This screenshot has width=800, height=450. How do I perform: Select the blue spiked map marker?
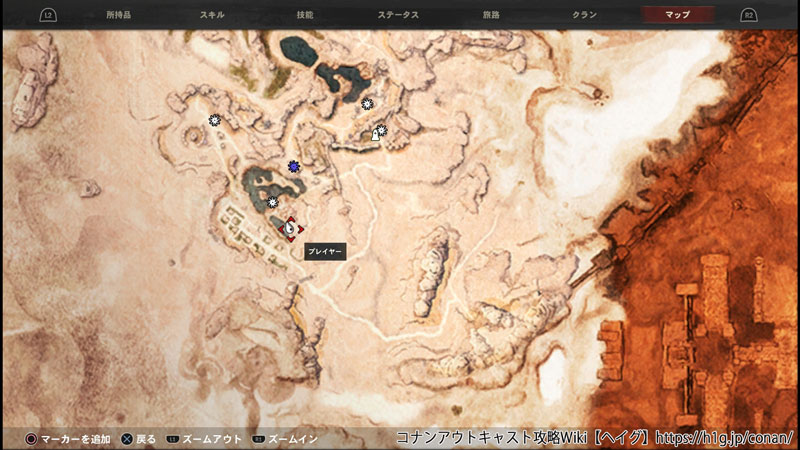coord(293,166)
